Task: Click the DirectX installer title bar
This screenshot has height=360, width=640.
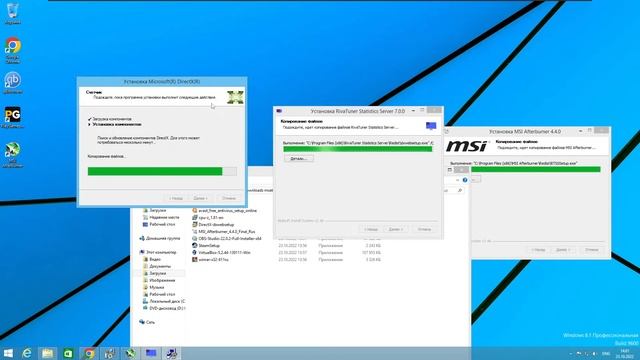Action: pyautogui.click(x=162, y=82)
